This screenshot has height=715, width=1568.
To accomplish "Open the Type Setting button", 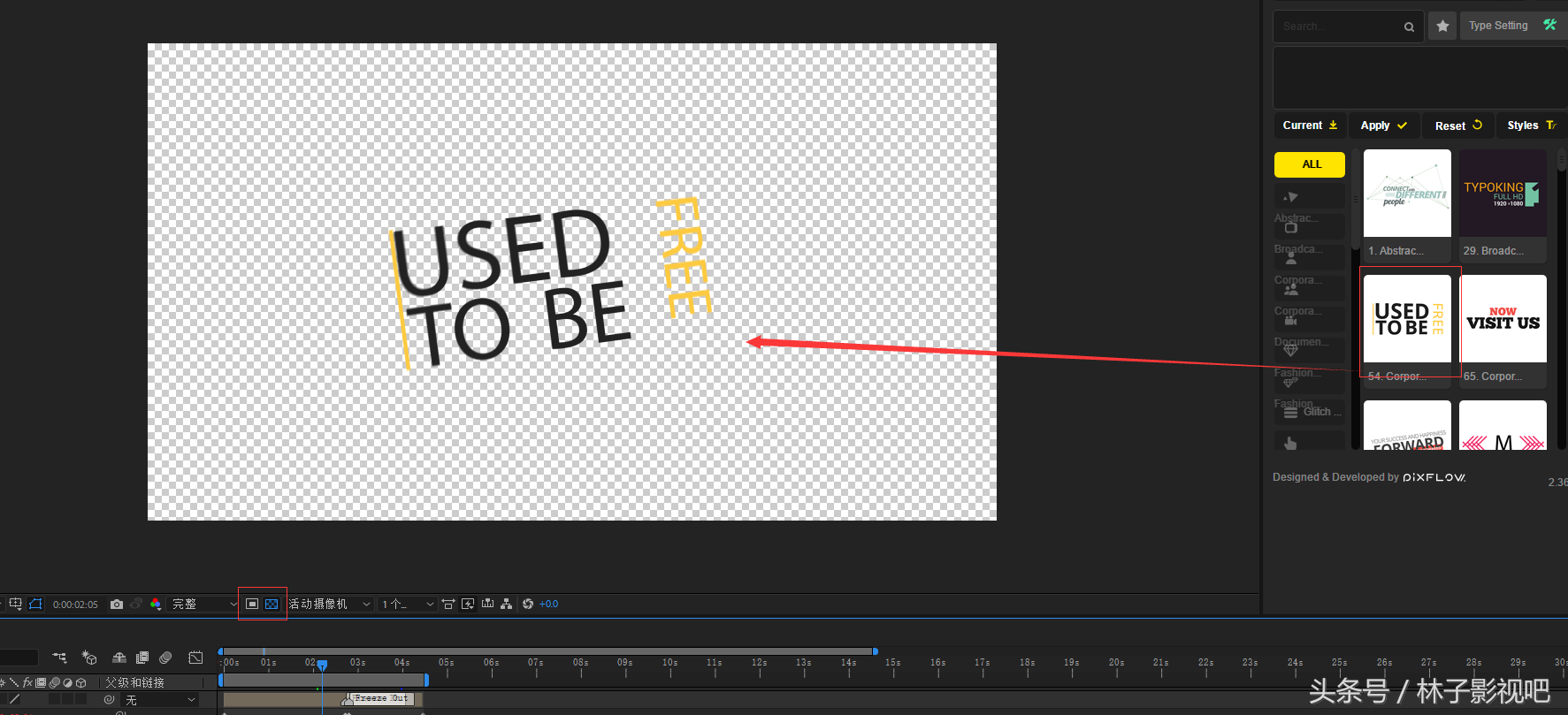I will click(x=1513, y=26).
